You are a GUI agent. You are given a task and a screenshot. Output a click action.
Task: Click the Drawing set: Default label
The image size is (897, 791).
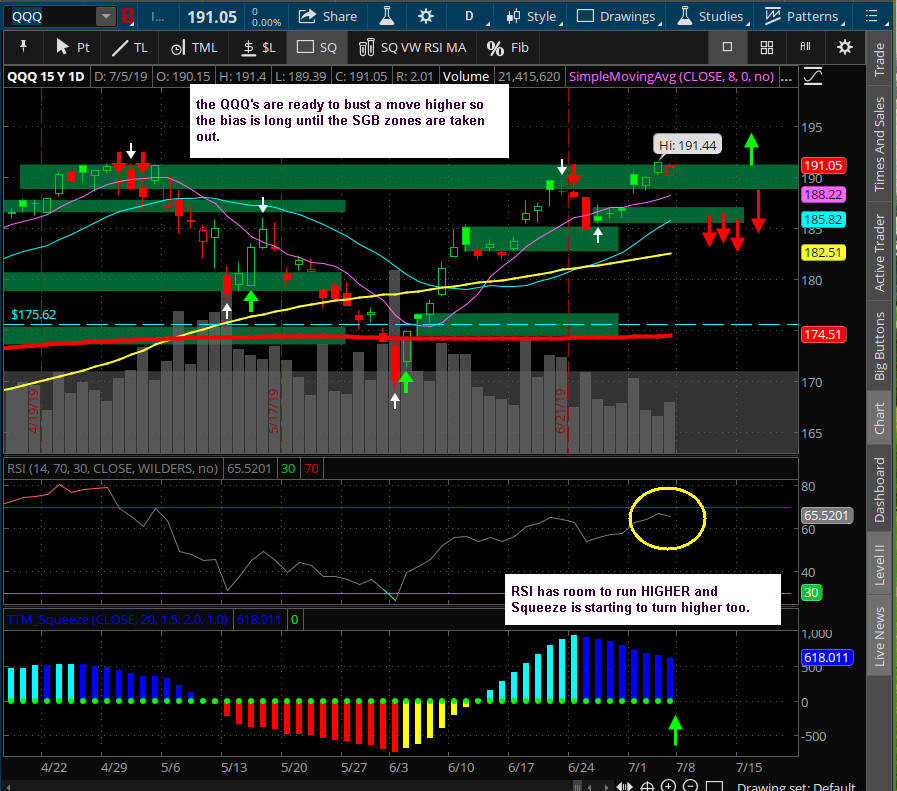(798, 786)
